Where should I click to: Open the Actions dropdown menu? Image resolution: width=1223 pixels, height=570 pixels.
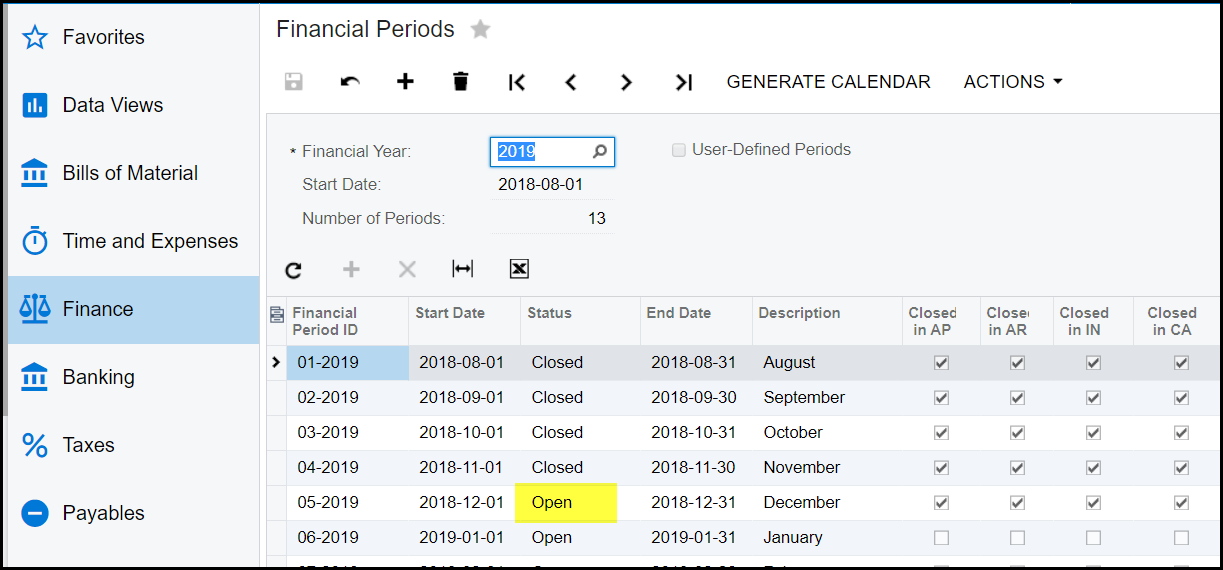(x=1012, y=82)
